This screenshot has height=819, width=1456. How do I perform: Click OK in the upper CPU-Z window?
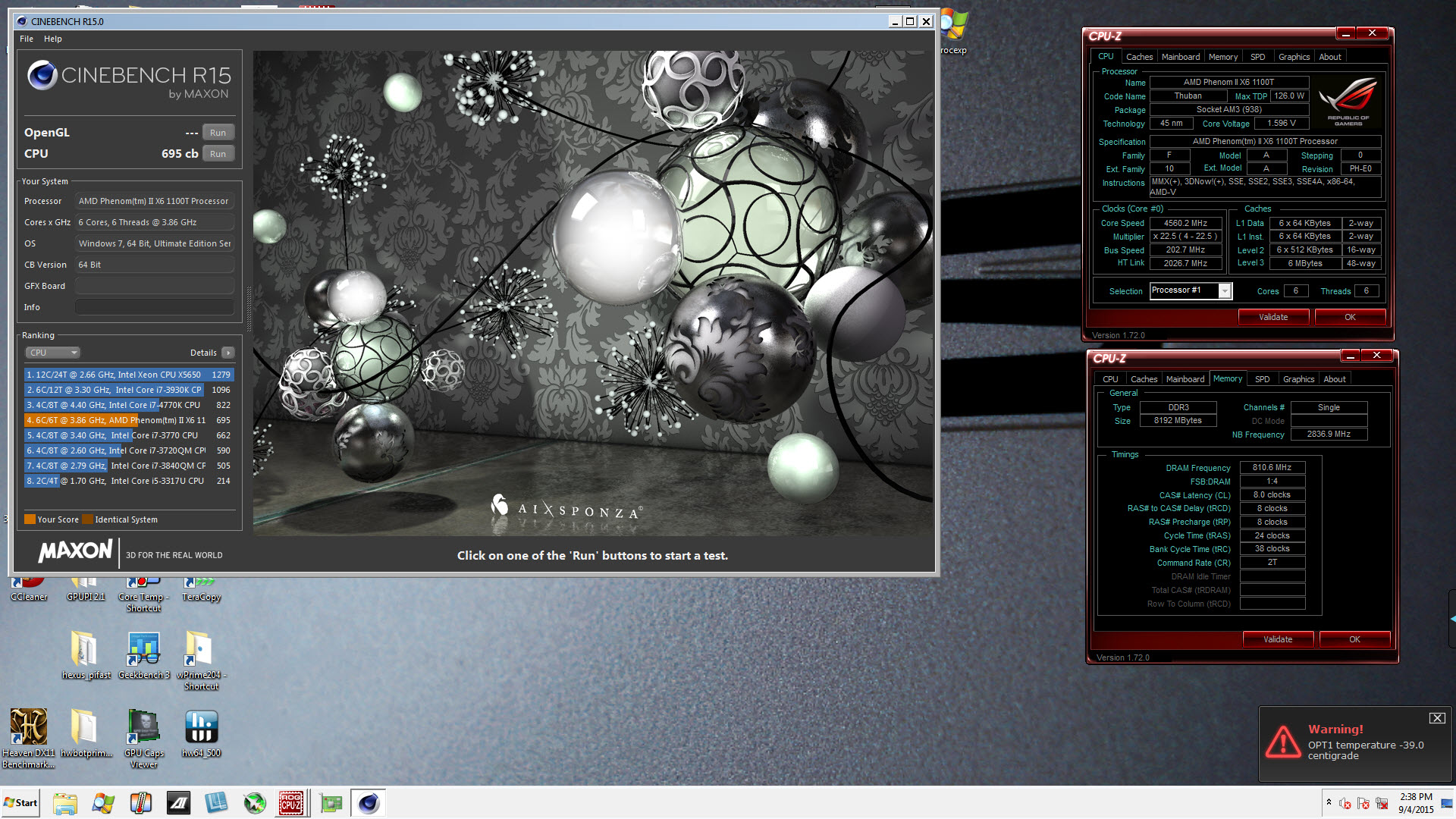1350,317
